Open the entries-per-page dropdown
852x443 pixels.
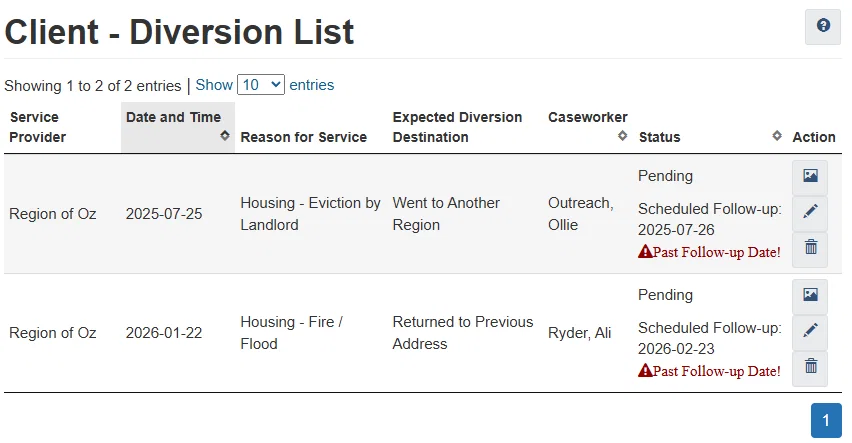click(261, 85)
